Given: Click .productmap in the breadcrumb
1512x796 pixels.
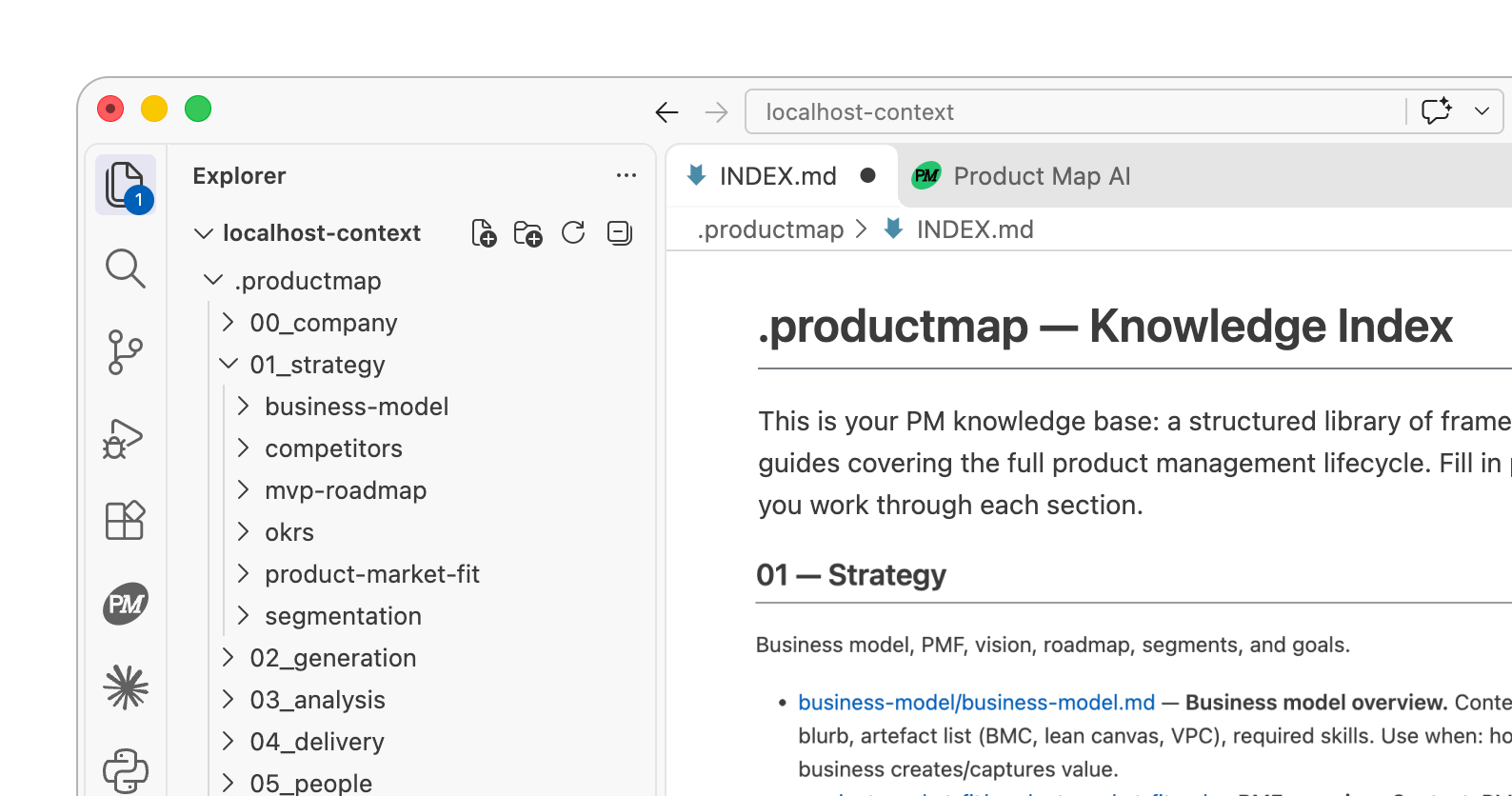Looking at the screenshot, I should [770, 229].
